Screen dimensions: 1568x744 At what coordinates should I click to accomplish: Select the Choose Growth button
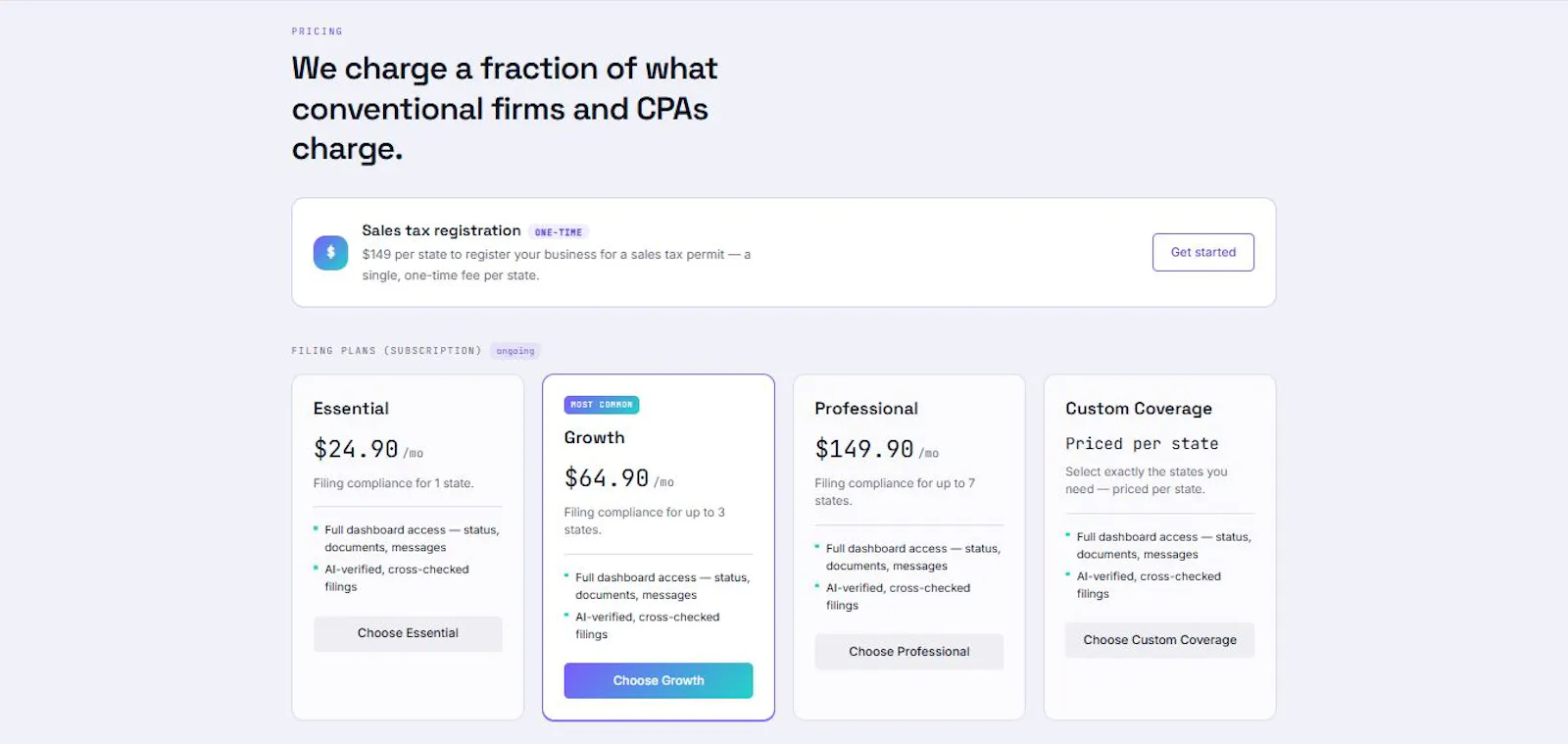[659, 680]
